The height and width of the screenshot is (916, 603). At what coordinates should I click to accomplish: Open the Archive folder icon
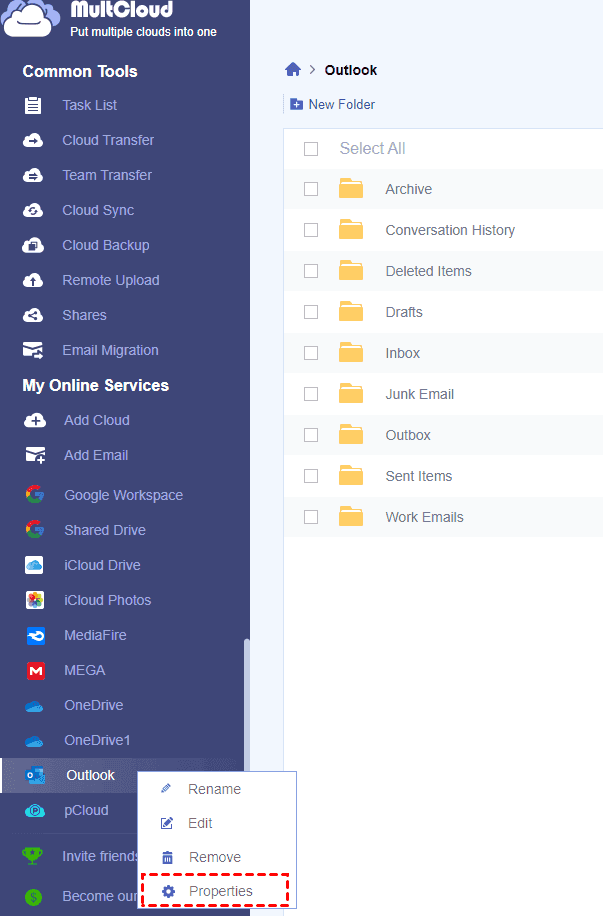point(351,188)
